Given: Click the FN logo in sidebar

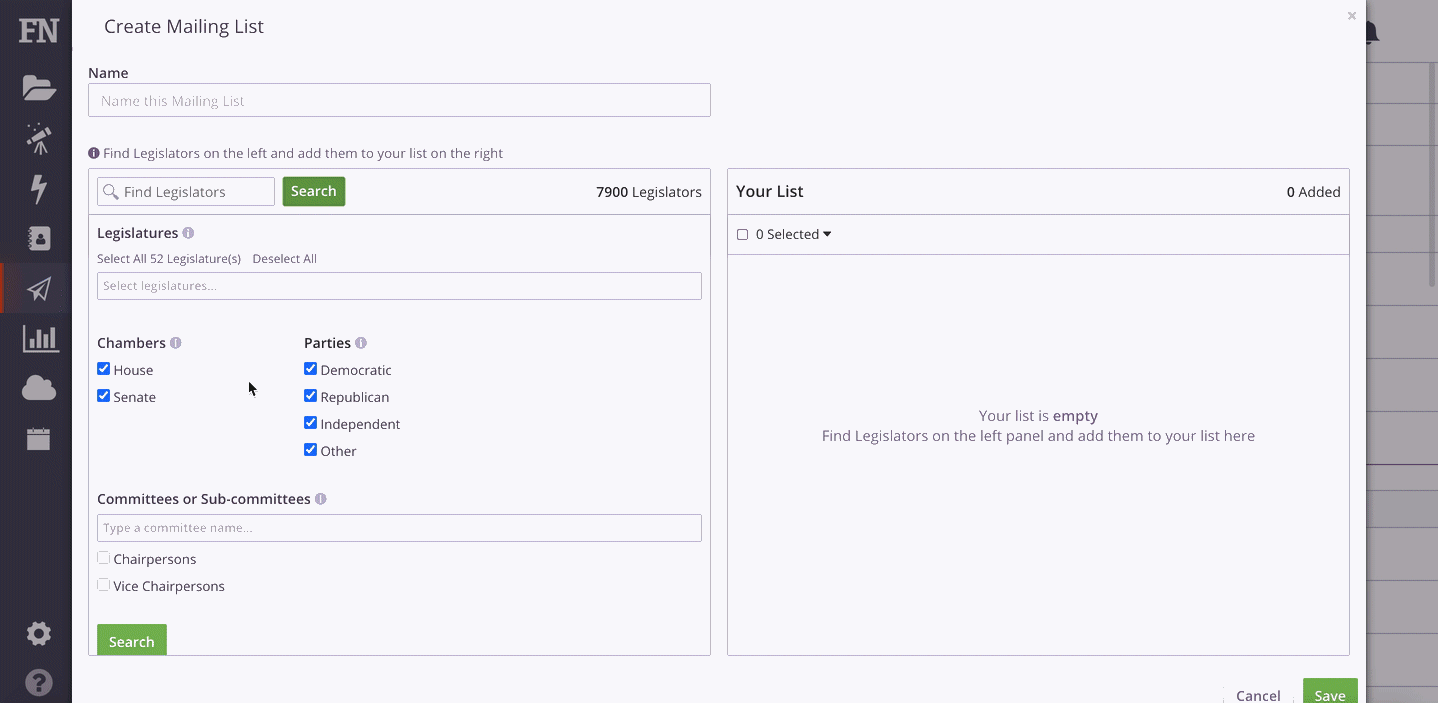Looking at the screenshot, I should (39, 31).
